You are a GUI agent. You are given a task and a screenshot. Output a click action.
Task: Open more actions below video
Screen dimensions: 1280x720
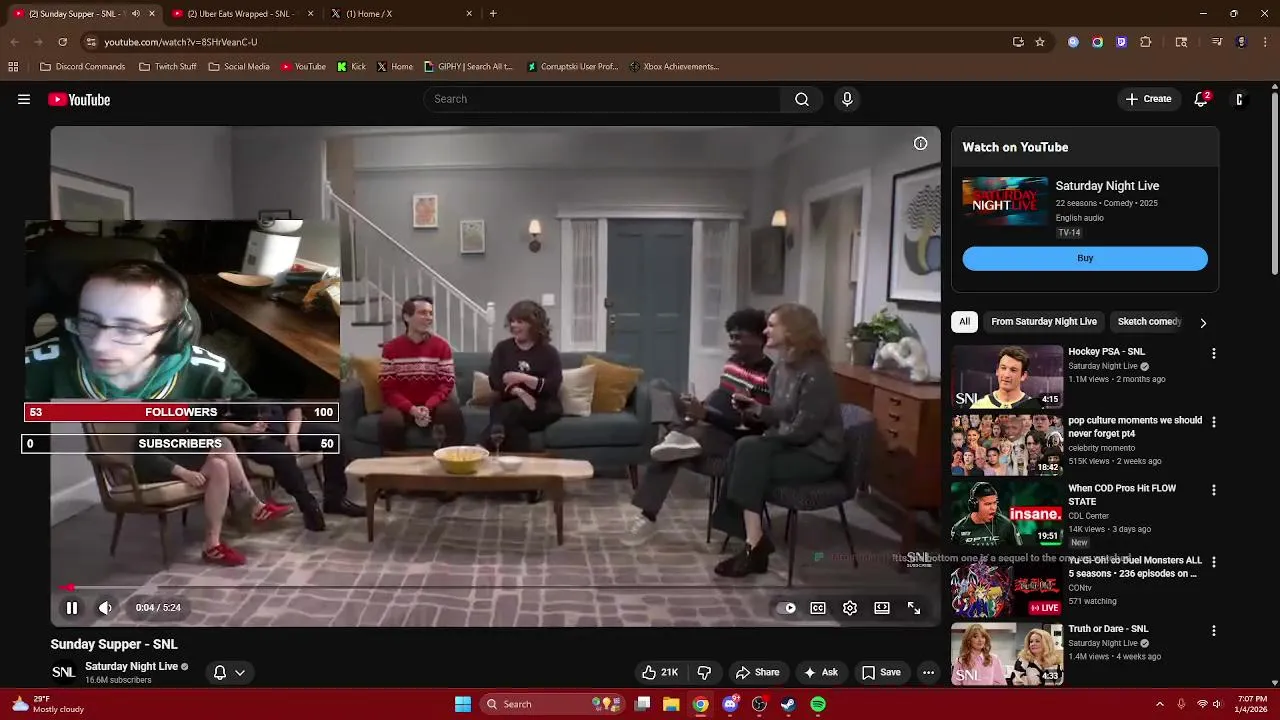(928, 672)
